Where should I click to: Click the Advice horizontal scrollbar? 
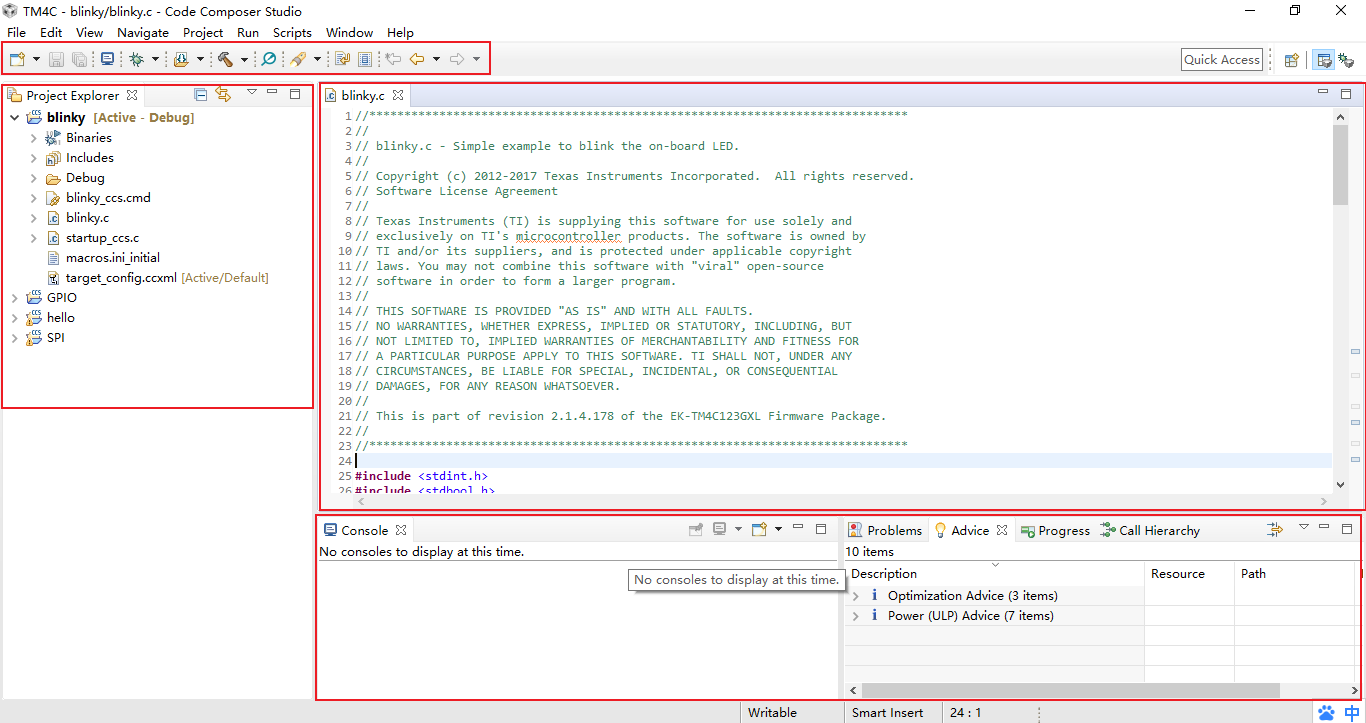1071,690
